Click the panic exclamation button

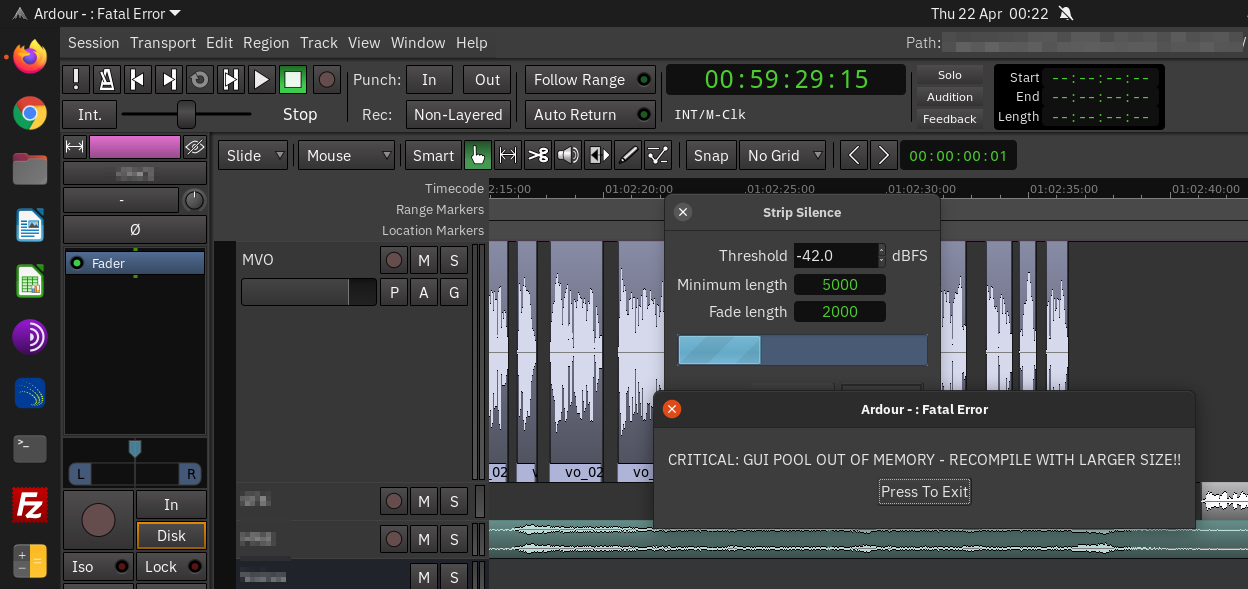click(76, 80)
